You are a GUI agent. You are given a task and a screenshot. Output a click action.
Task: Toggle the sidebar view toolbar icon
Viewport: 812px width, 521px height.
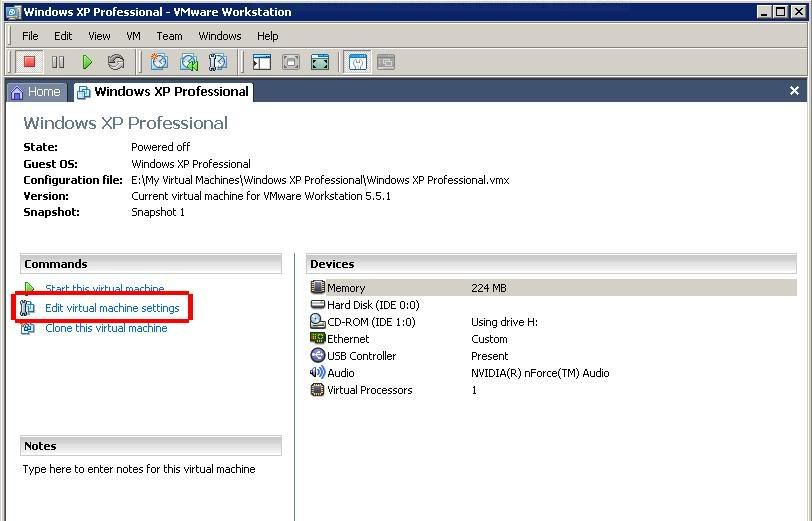click(262, 62)
